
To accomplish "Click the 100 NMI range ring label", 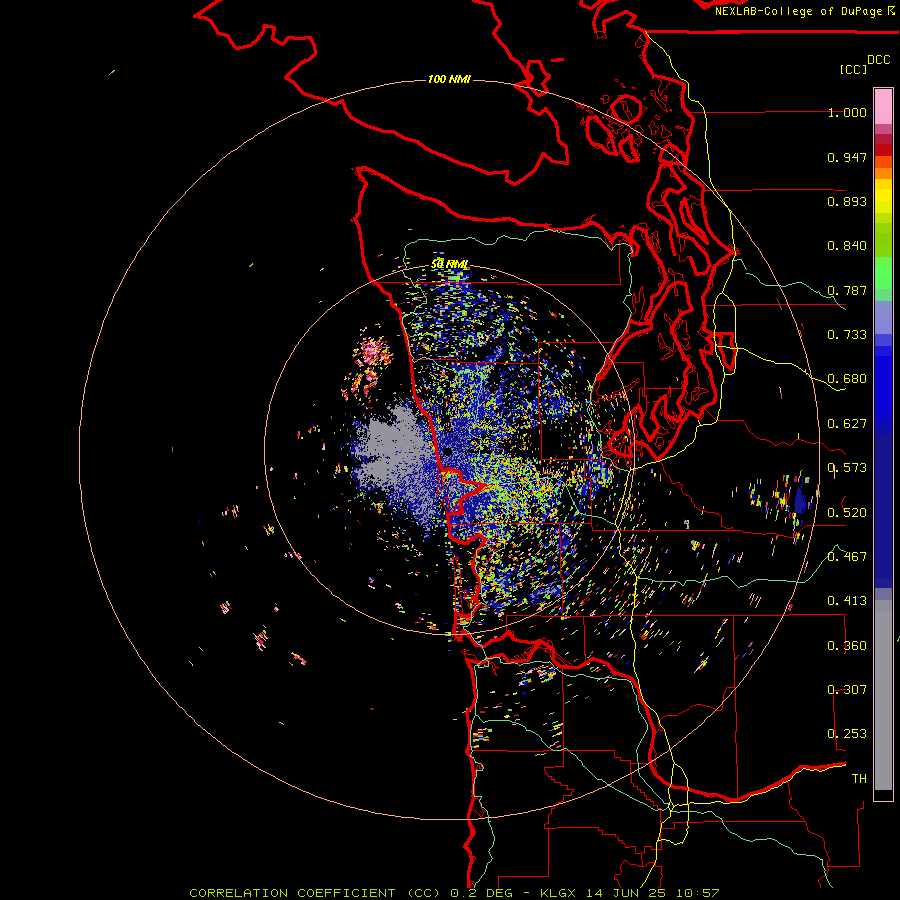I will pos(449,79).
